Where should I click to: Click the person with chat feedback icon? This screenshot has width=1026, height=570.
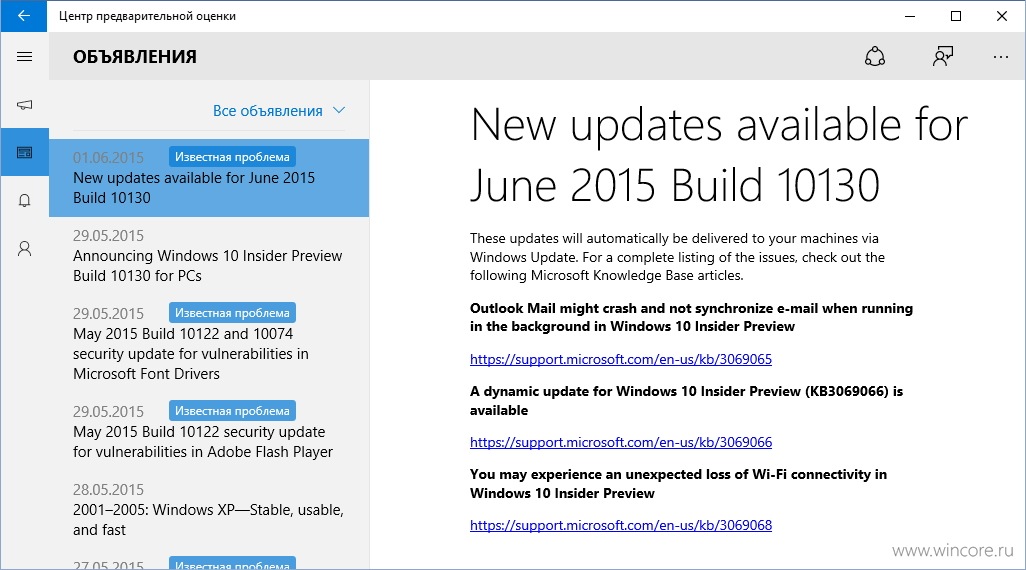943,56
